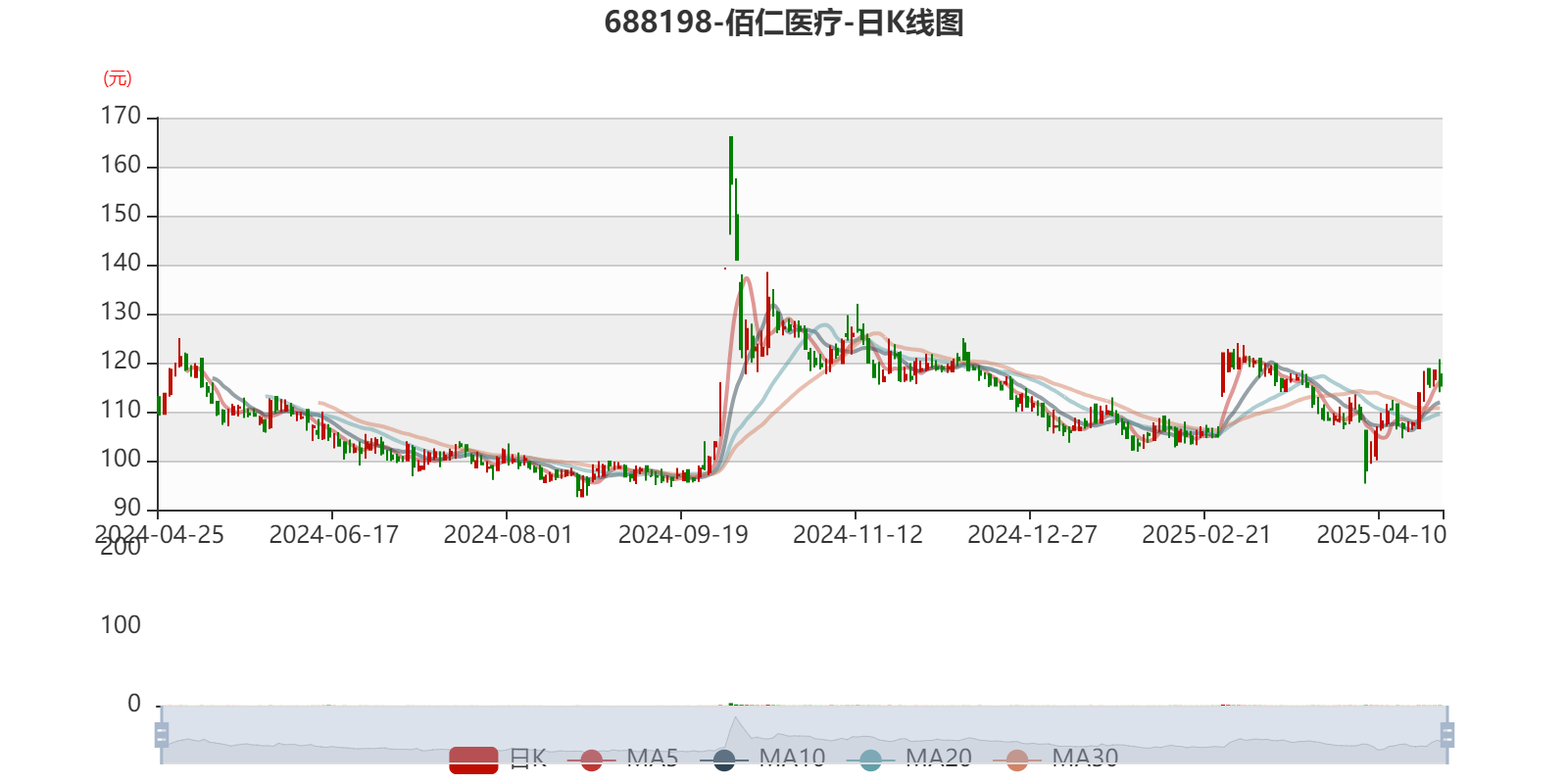Click the 110 price axis label

121,410
